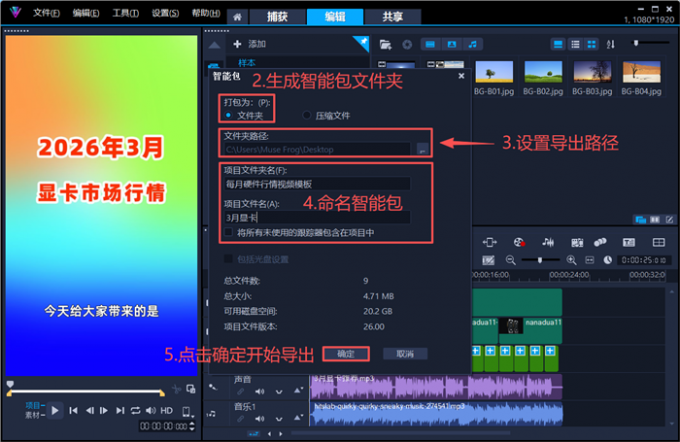This screenshot has height=442, width=680.
Task: Switch library to thumbnail grid view
Action: point(591,44)
